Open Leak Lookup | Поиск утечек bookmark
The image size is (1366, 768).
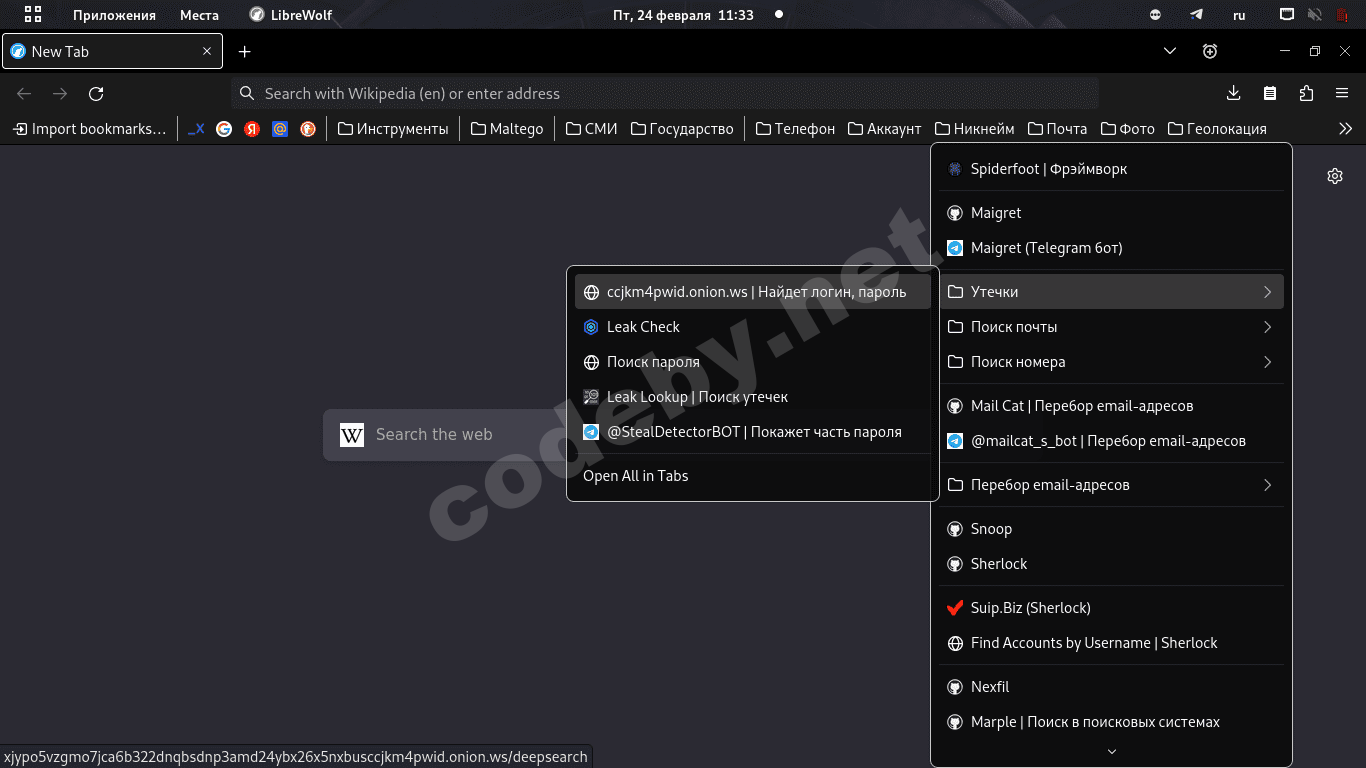(x=753, y=397)
